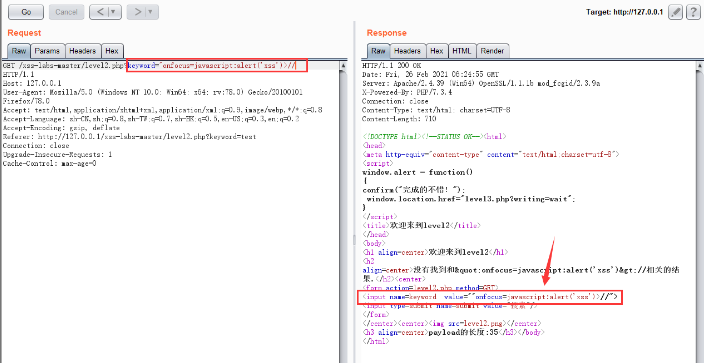Click the Upgrade-Insecure-Requests: 1 line
The width and height of the screenshot is (704, 363).
(57, 154)
